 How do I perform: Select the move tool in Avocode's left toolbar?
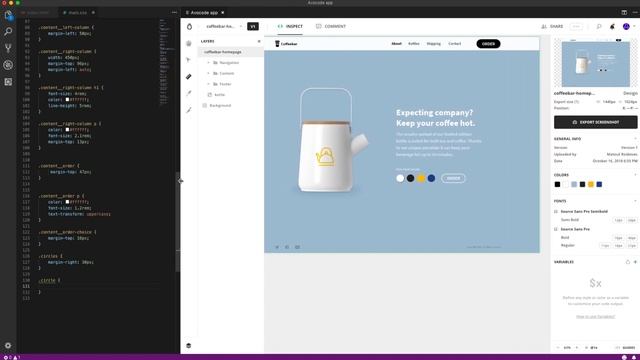[x=189, y=43]
